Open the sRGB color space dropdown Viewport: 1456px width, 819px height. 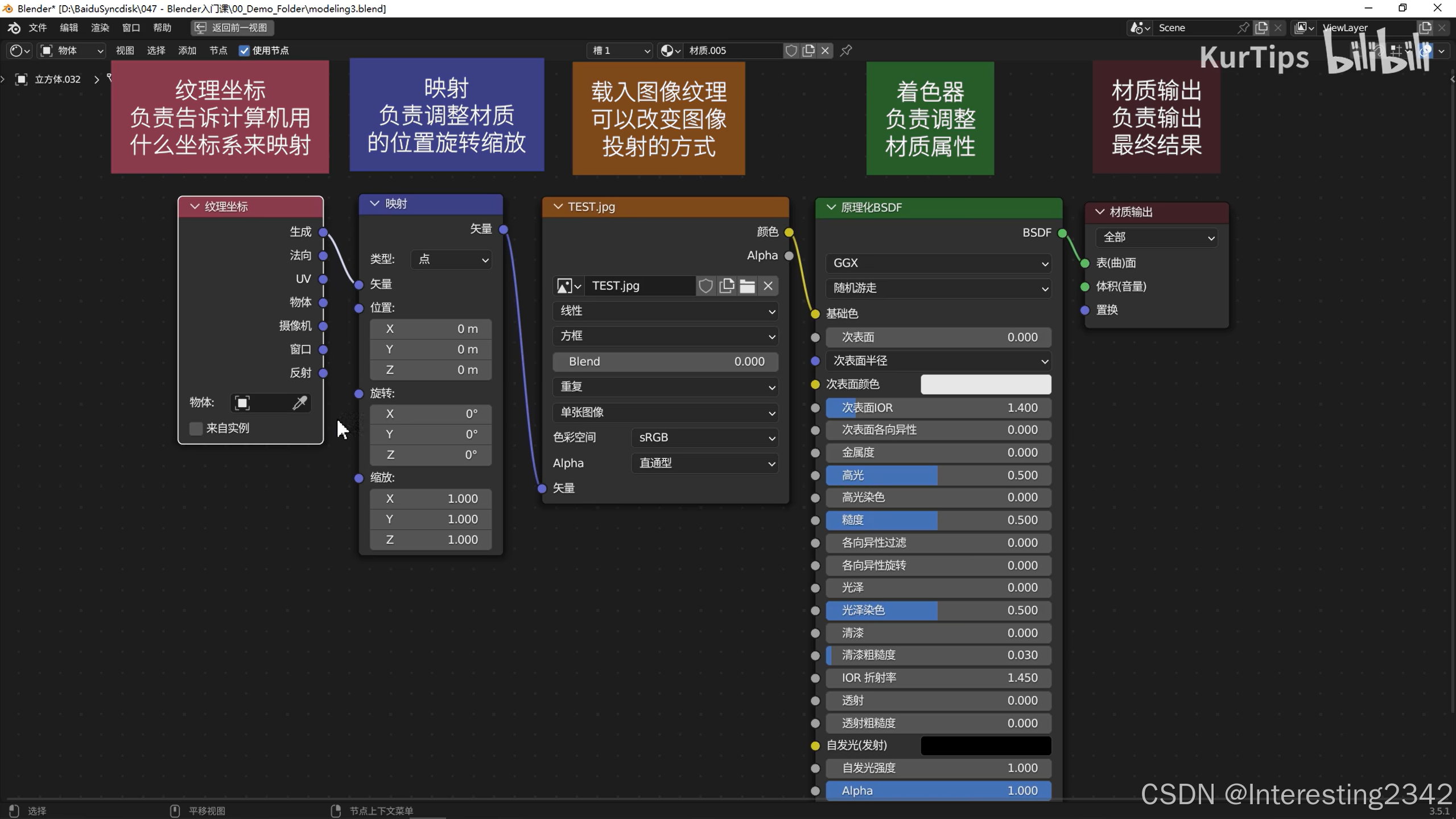[x=704, y=438]
